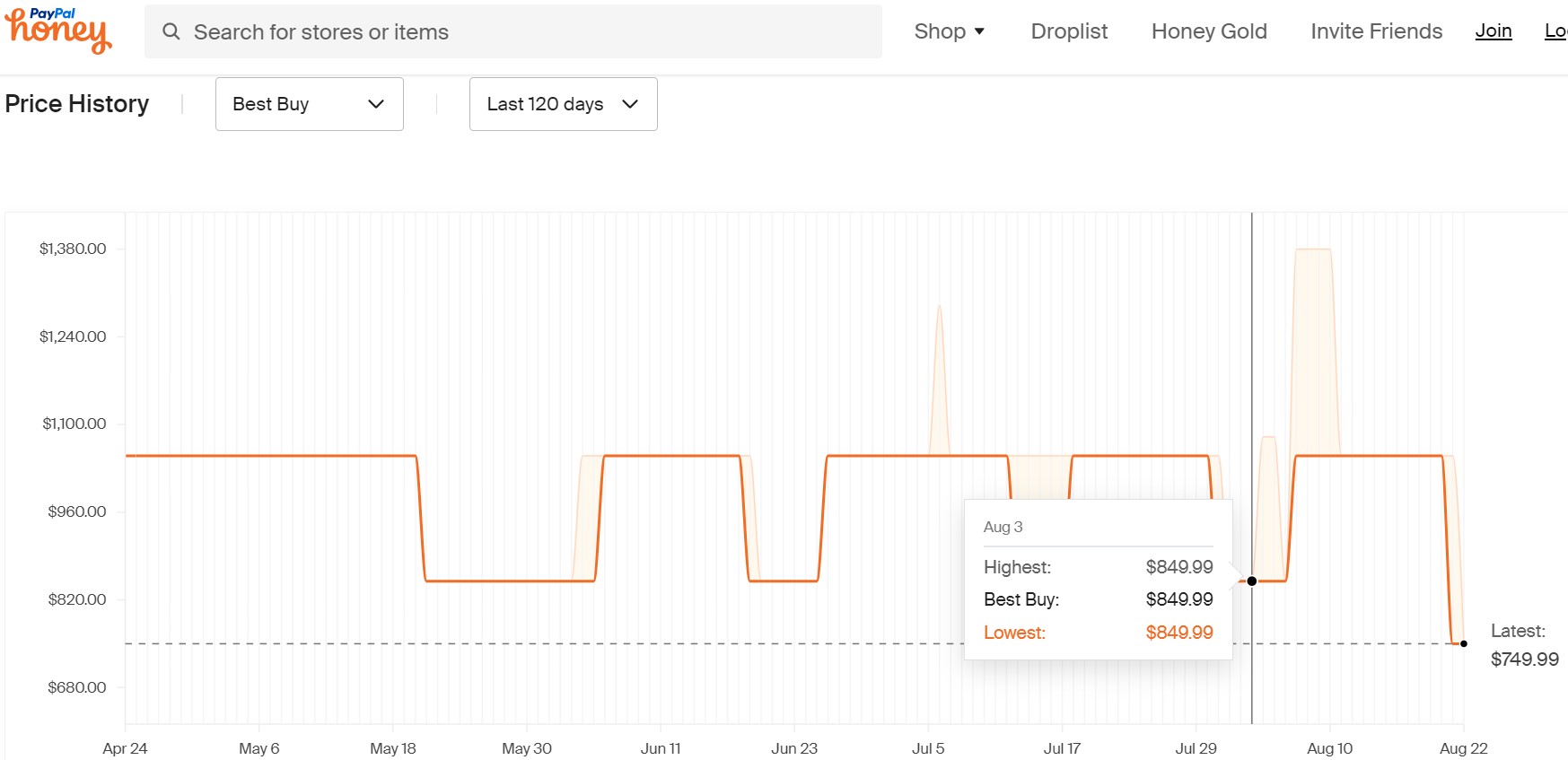The height and width of the screenshot is (760, 1568).
Task: Click Highest price row in tooltip
Action: point(1098,567)
